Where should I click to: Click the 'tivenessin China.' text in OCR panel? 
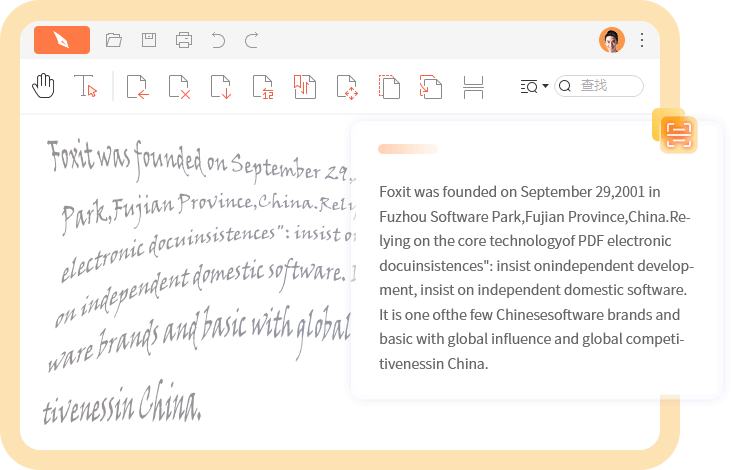[x=434, y=364]
